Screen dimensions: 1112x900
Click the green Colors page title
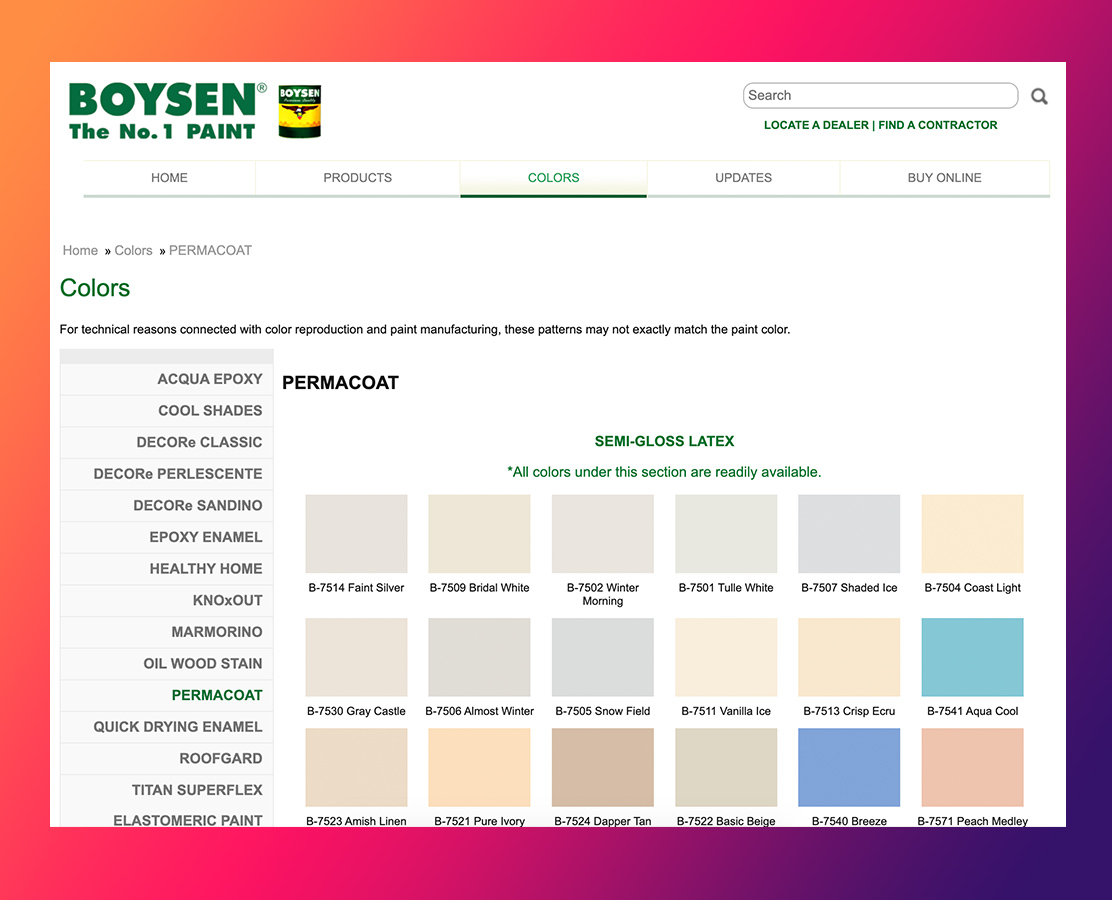(x=95, y=288)
